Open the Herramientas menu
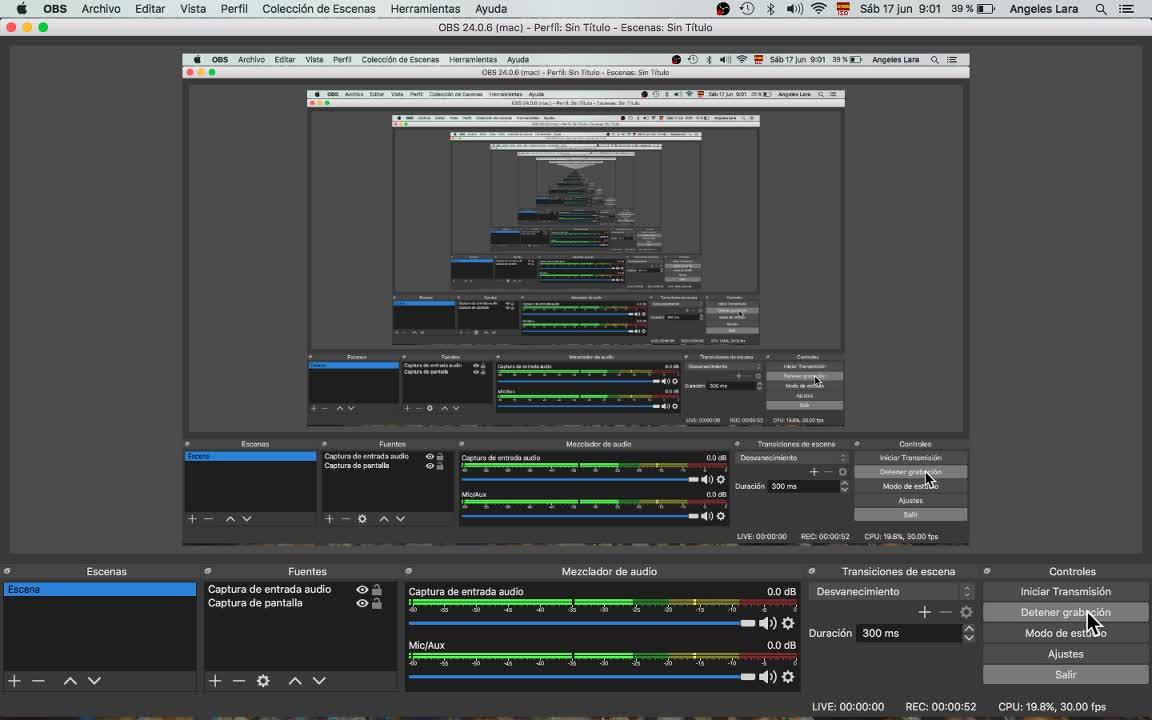 point(425,9)
